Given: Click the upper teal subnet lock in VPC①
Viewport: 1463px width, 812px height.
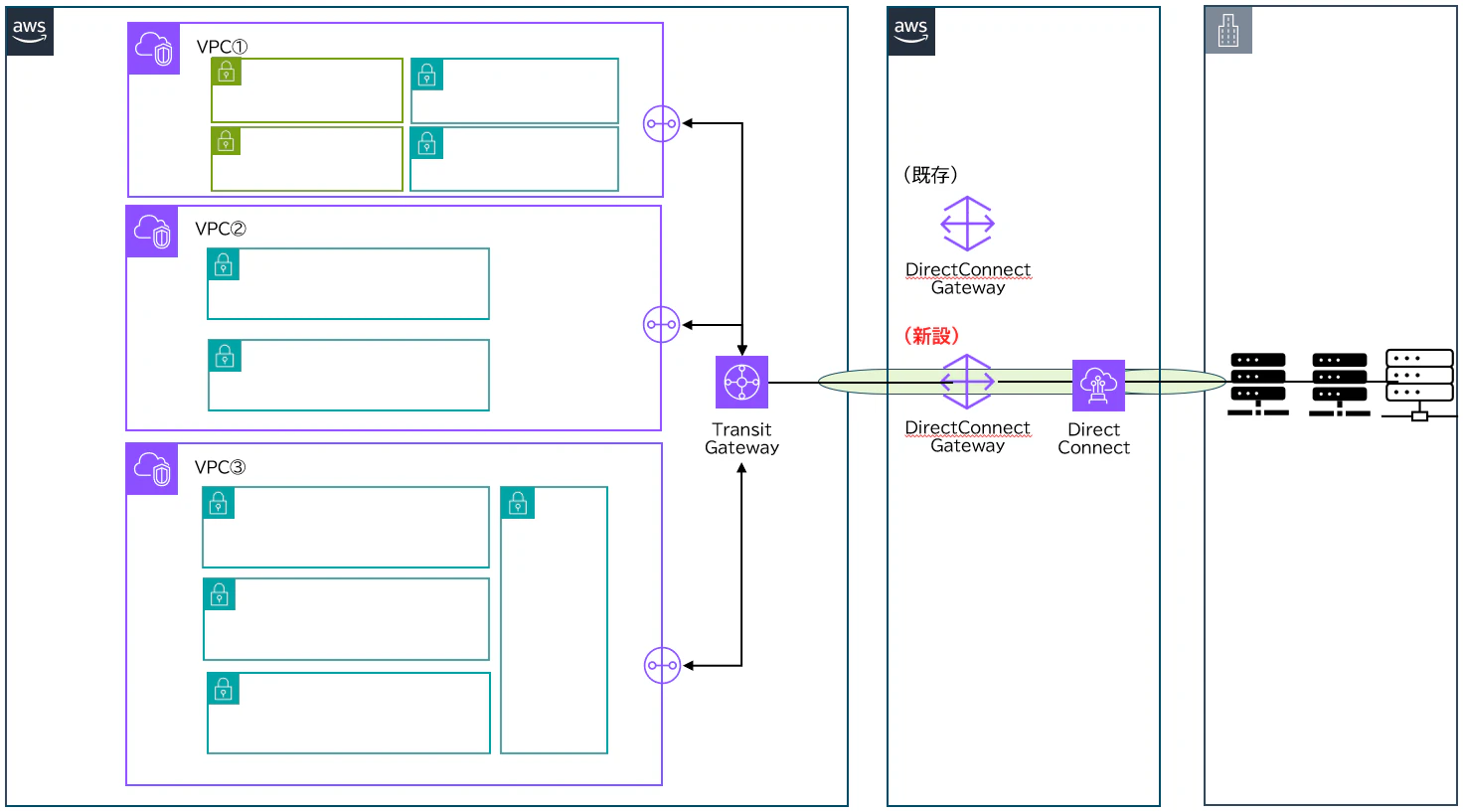Looking at the screenshot, I should tap(427, 75).
